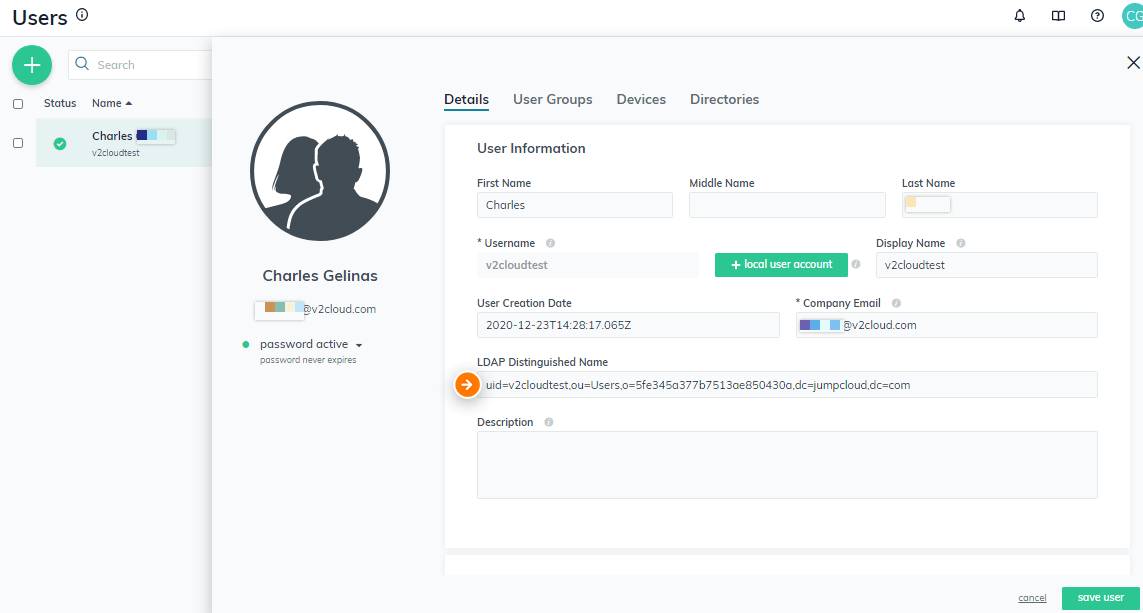The width and height of the screenshot is (1143, 613).
Task: Sort the list by Name column
Action: (x=112, y=104)
